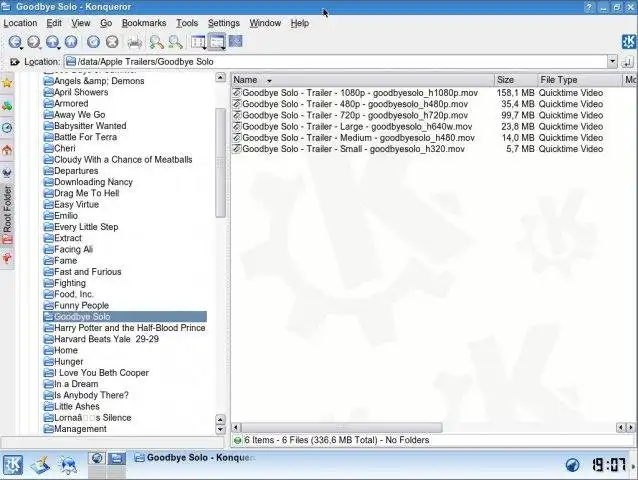Click the Zoom In magnifier icon
Image resolution: width=638 pixels, height=480 pixels.
click(x=156, y=42)
